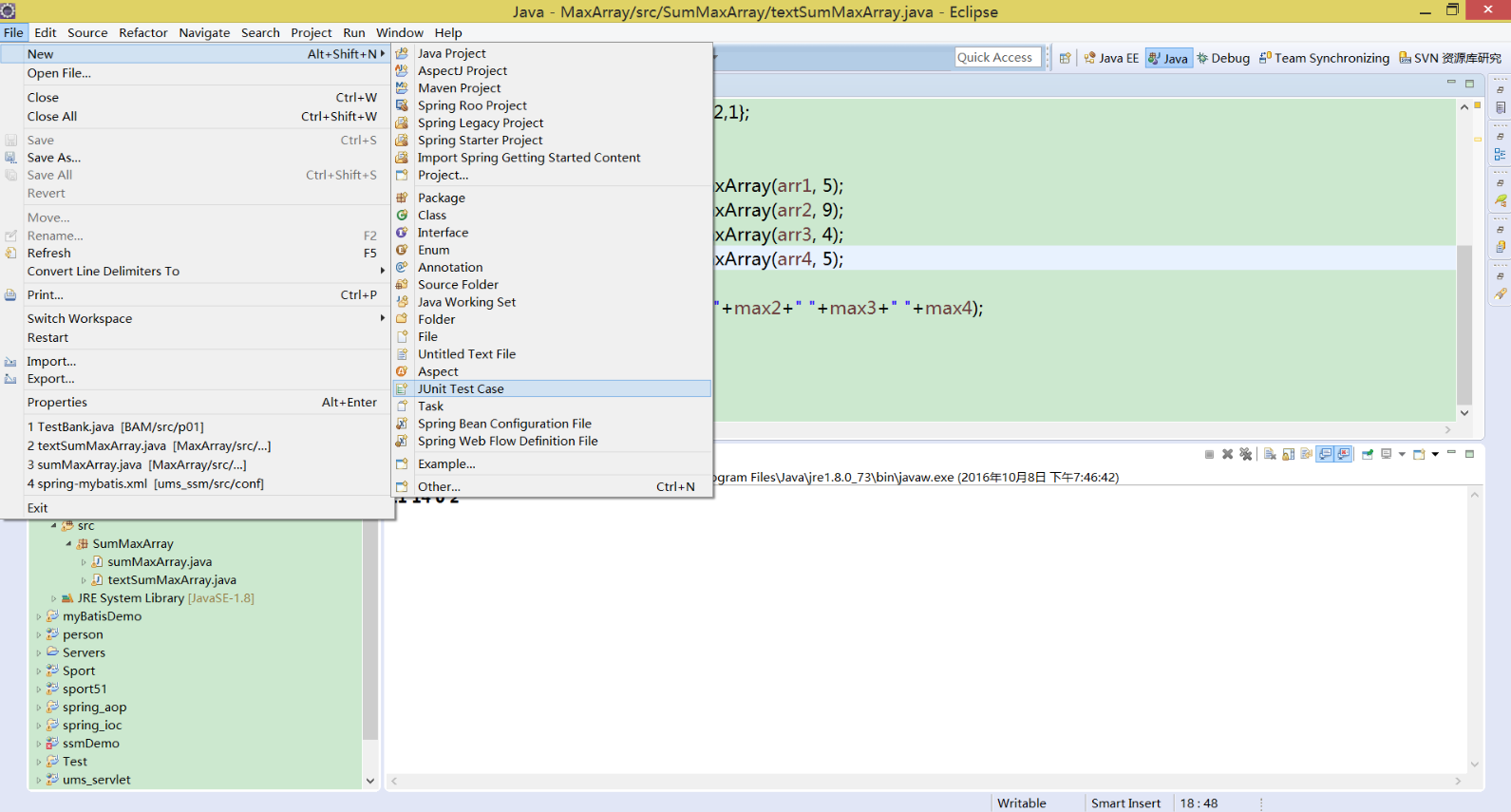The height and width of the screenshot is (812, 1511).
Task: Expand the ssmDemo project
Action: (39, 744)
